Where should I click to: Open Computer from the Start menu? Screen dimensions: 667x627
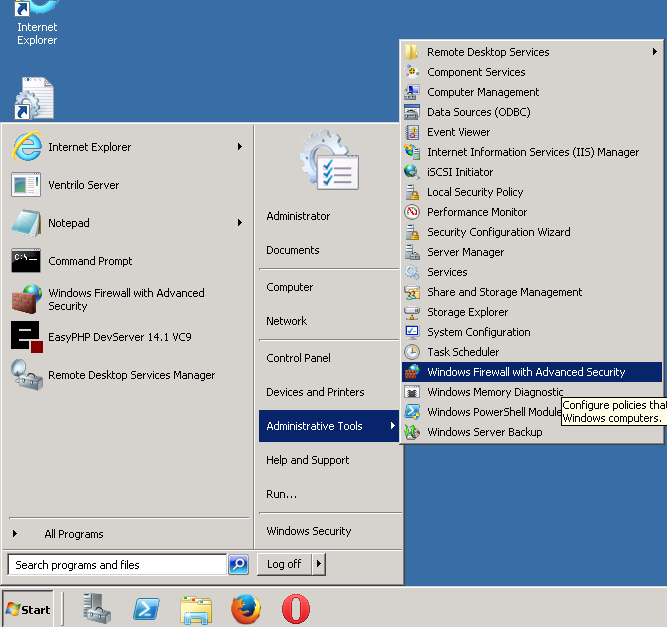290,287
